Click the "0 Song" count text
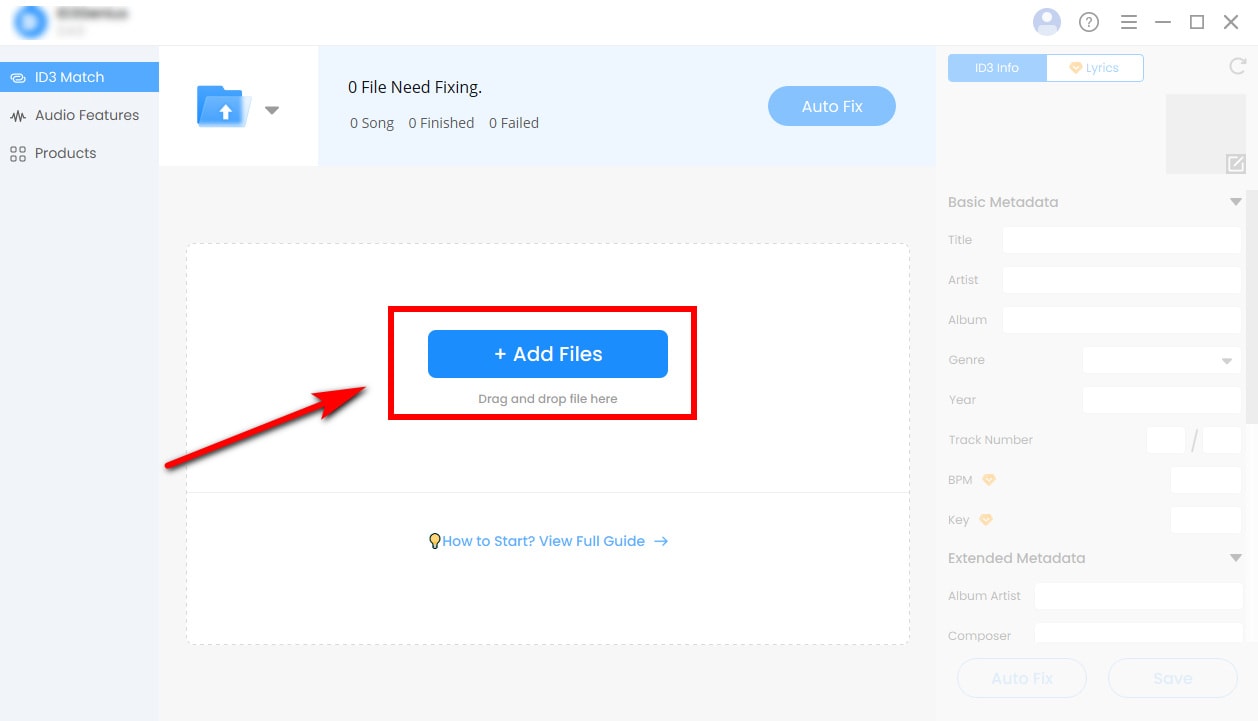1258x721 pixels. coord(372,123)
